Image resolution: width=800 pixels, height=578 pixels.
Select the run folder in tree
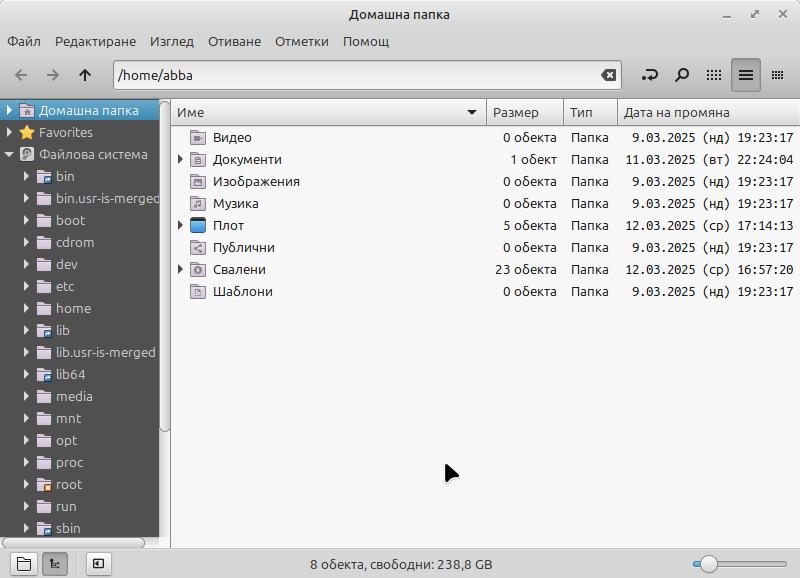tap(66, 506)
